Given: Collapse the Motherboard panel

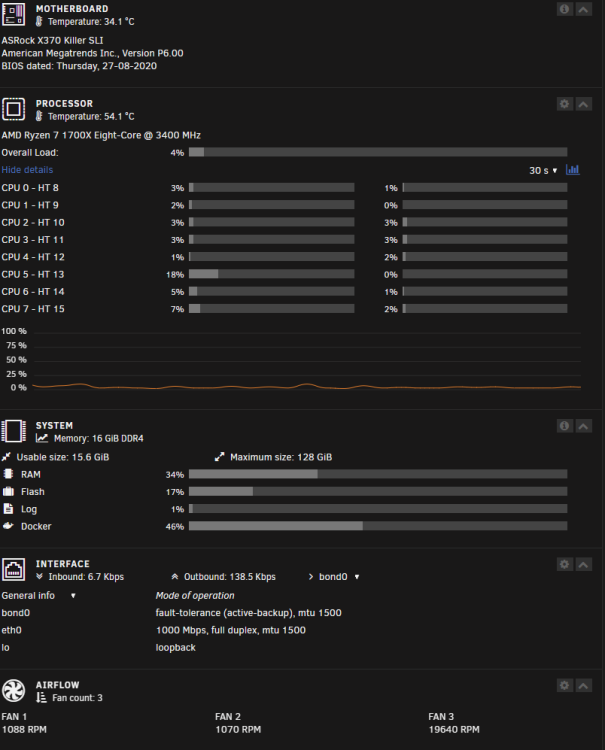Looking at the screenshot, I should [583, 9].
